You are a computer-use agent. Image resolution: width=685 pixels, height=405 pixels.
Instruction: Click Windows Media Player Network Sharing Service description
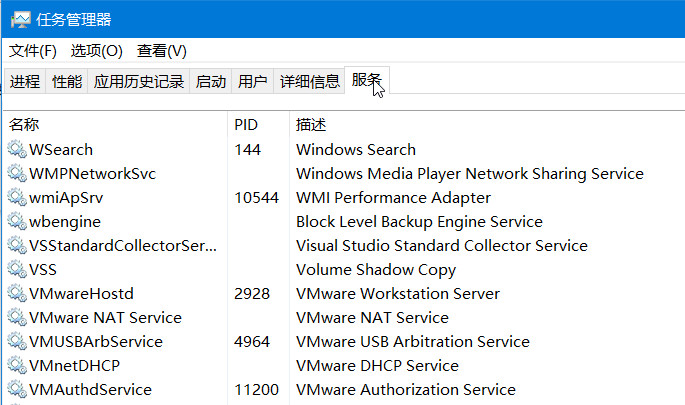click(x=470, y=174)
